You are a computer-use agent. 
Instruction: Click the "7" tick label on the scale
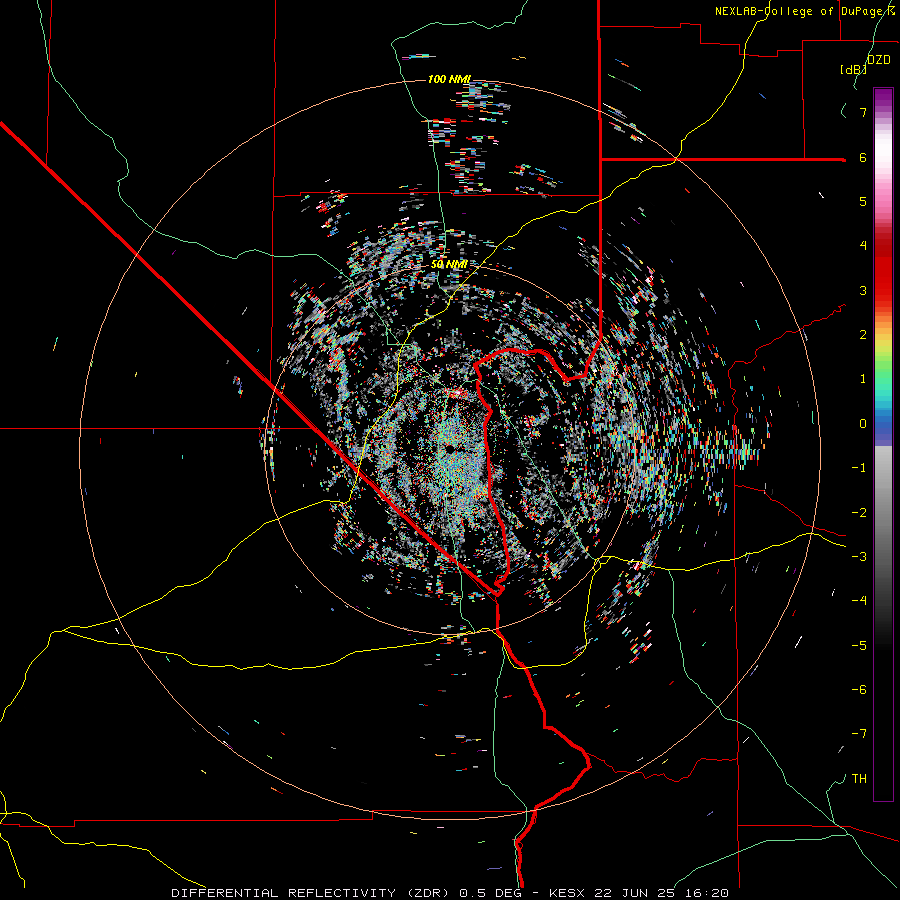pyautogui.click(x=863, y=112)
